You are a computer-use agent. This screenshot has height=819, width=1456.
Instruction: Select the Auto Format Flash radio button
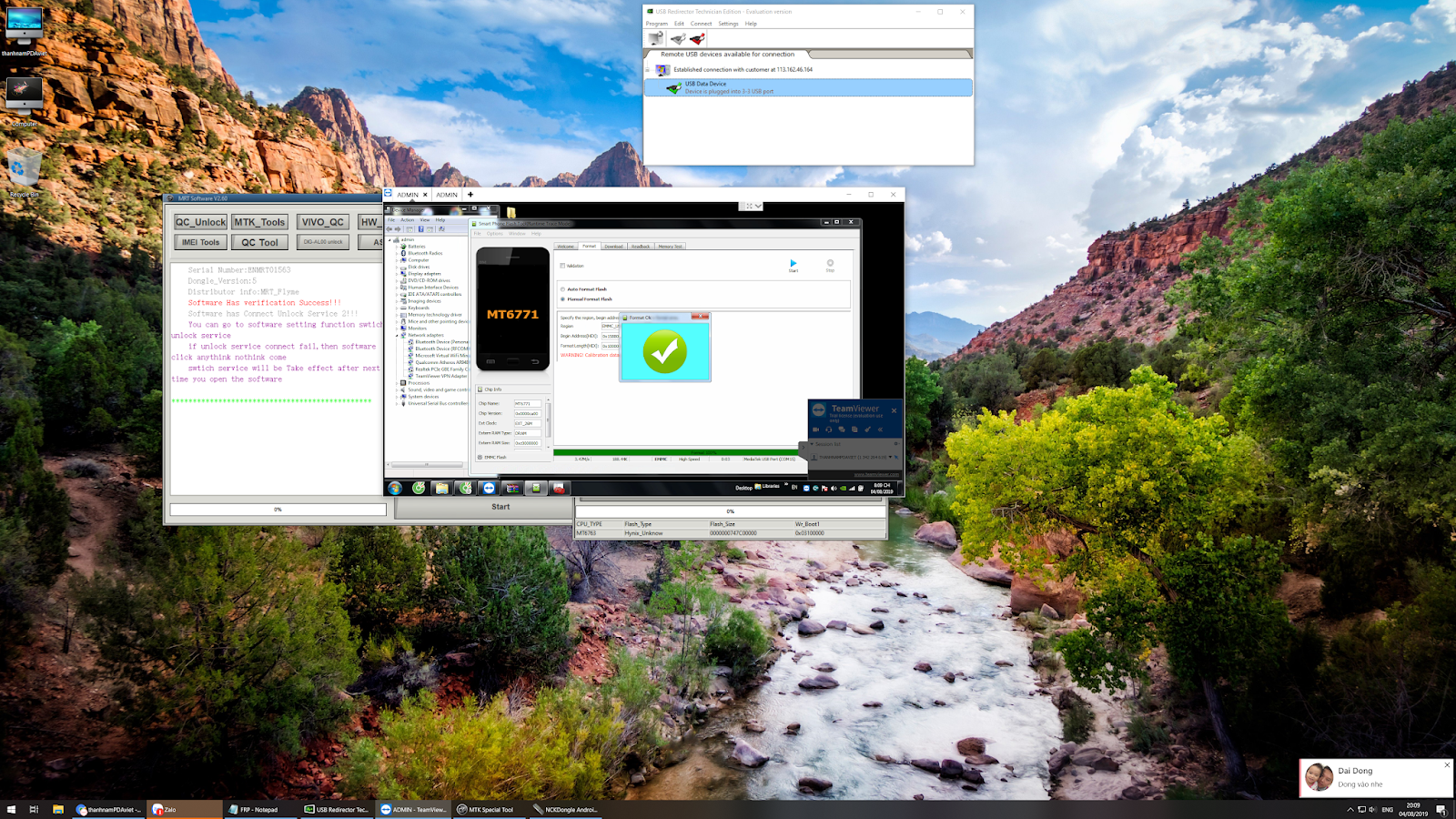(562, 289)
